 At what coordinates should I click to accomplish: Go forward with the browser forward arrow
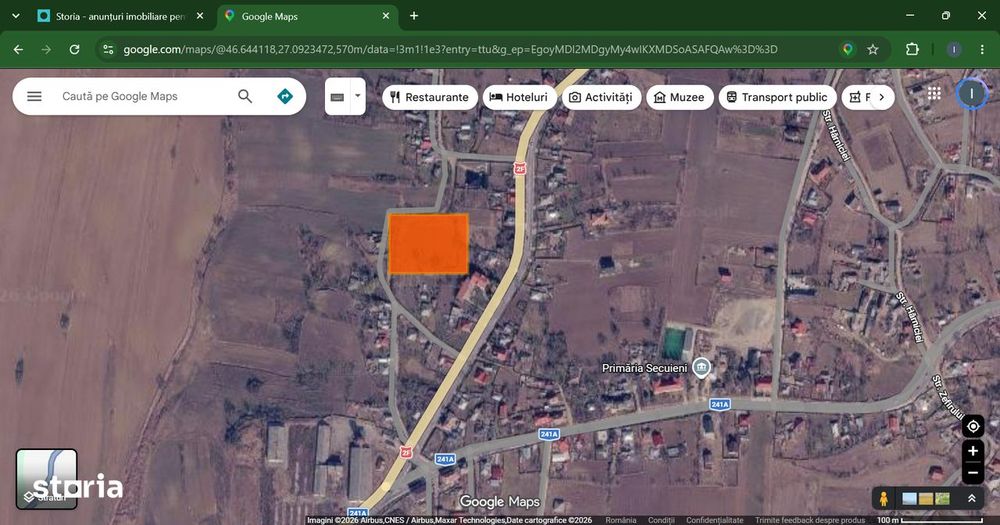[x=46, y=49]
